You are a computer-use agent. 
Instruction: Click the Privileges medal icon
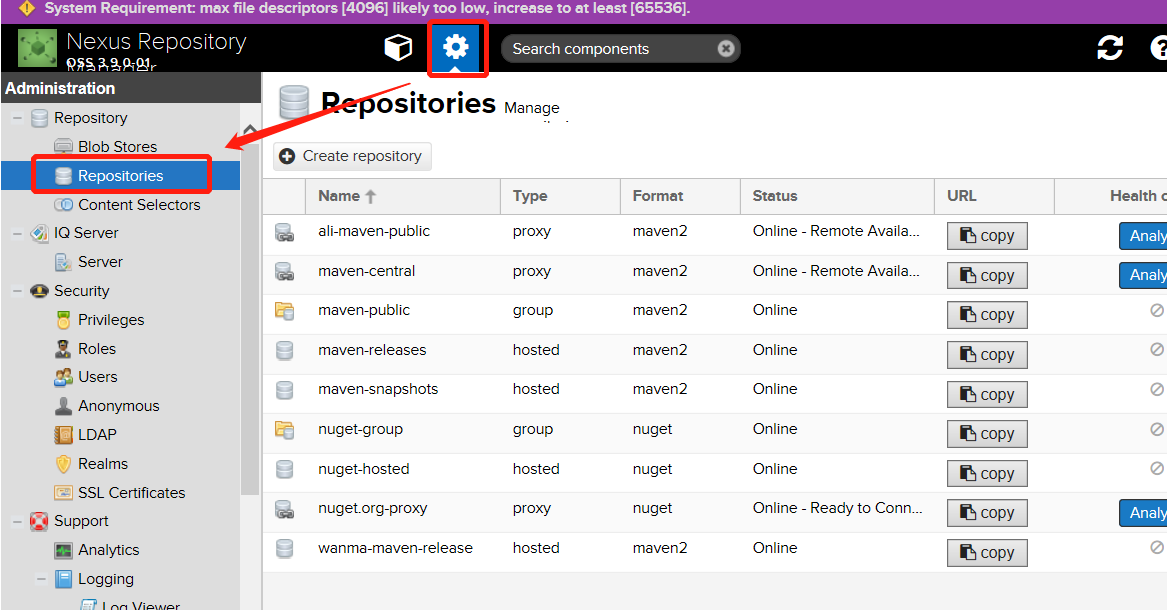pyautogui.click(x=63, y=320)
